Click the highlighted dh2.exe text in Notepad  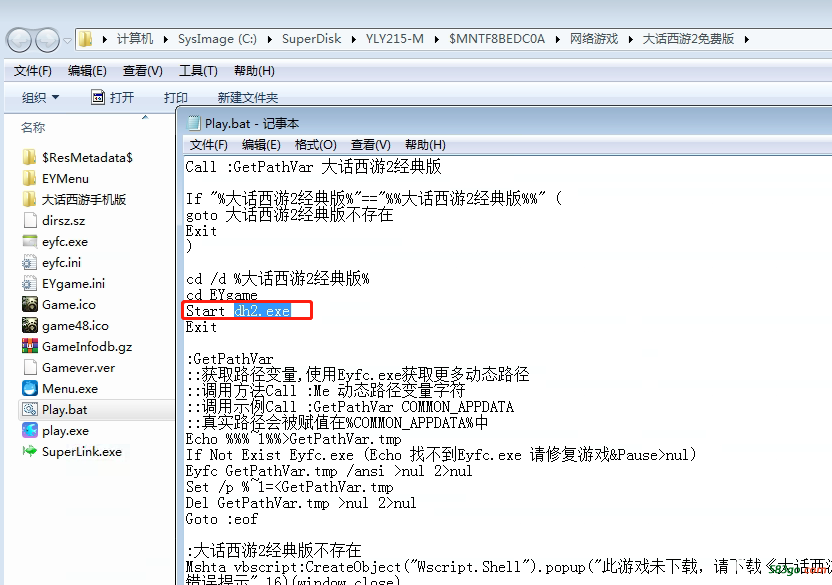[x=262, y=311]
